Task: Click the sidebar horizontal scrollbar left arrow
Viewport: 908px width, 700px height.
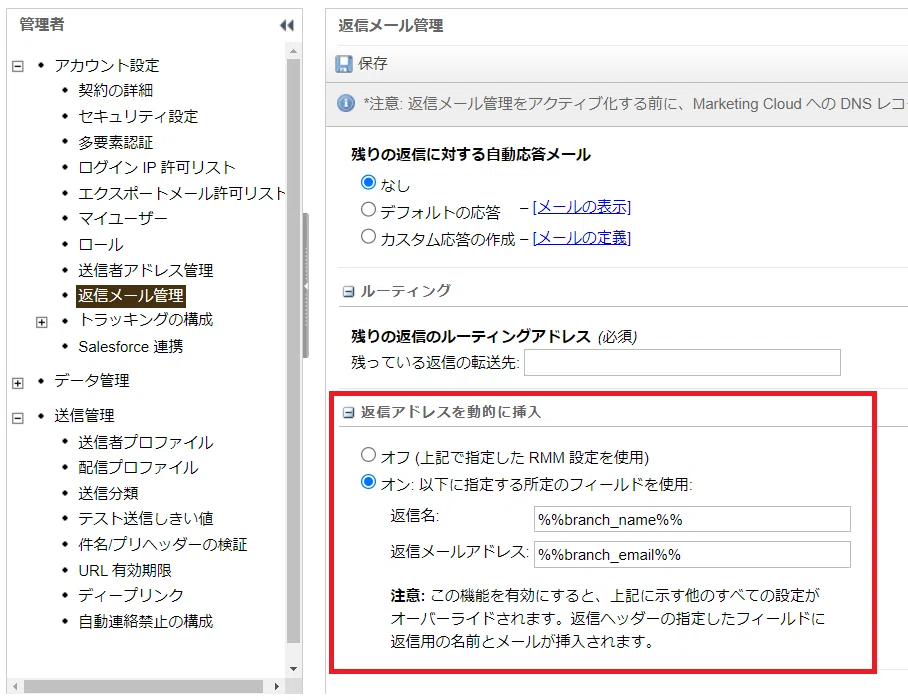Action: point(15,687)
